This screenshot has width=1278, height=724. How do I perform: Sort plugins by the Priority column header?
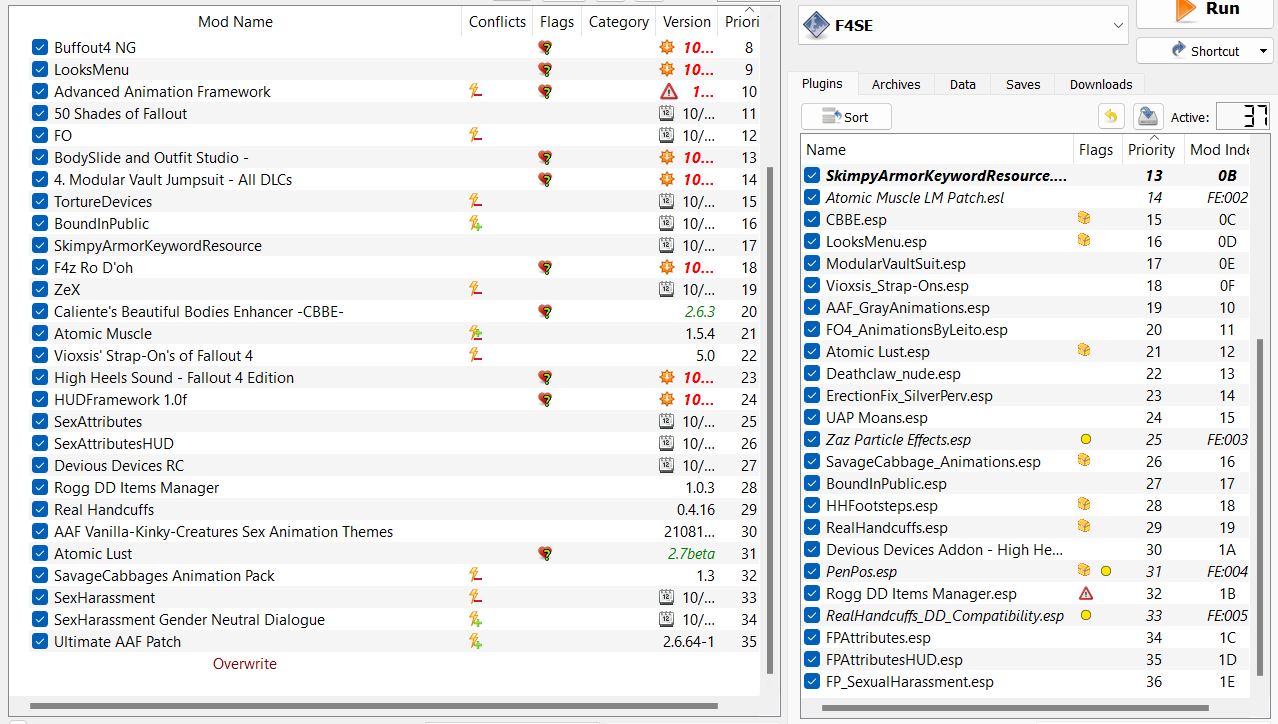click(1151, 149)
